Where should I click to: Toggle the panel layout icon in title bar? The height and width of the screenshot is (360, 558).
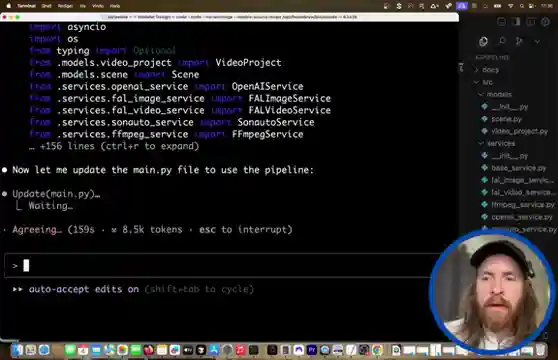pos(516,22)
